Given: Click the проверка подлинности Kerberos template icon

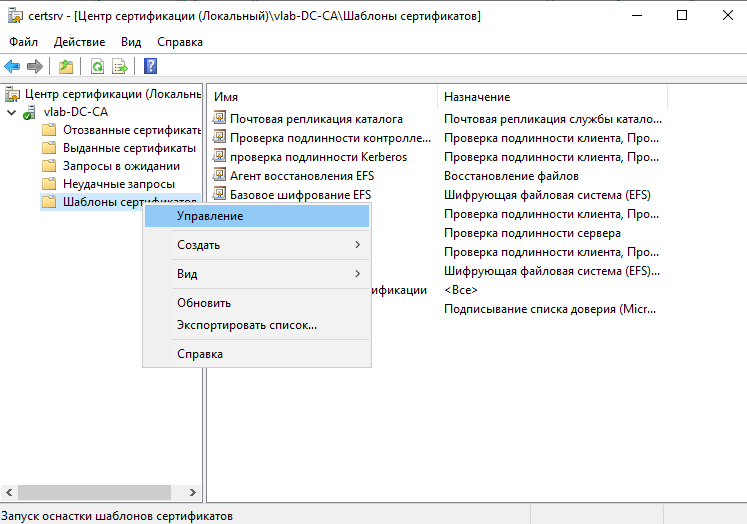Looking at the screenshot, I should (219, 155).
